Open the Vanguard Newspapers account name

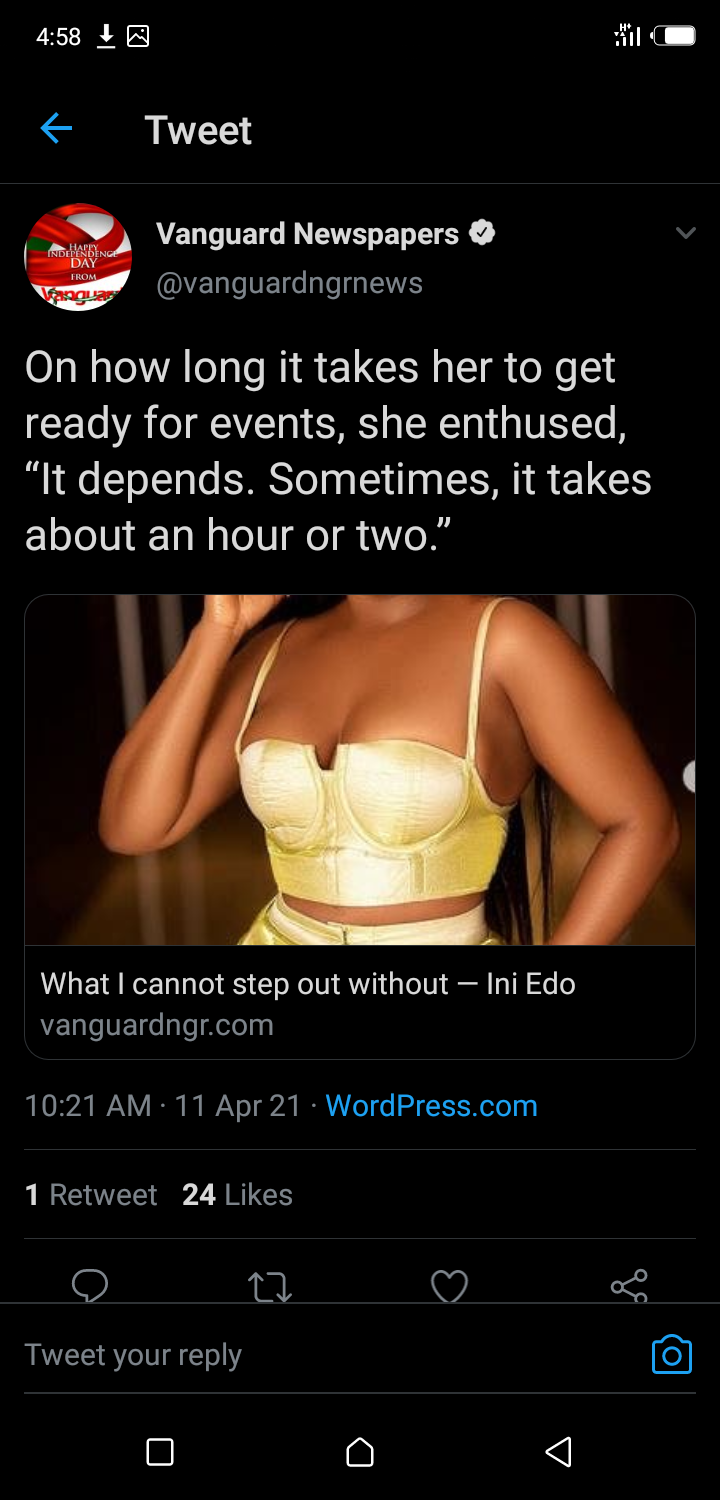click(x=308, y=233)
